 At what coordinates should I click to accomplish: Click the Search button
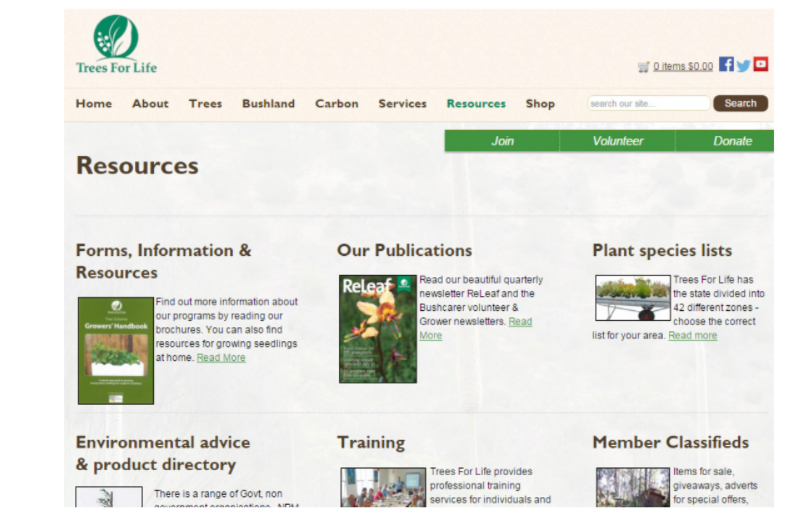[x=740, y=103]
